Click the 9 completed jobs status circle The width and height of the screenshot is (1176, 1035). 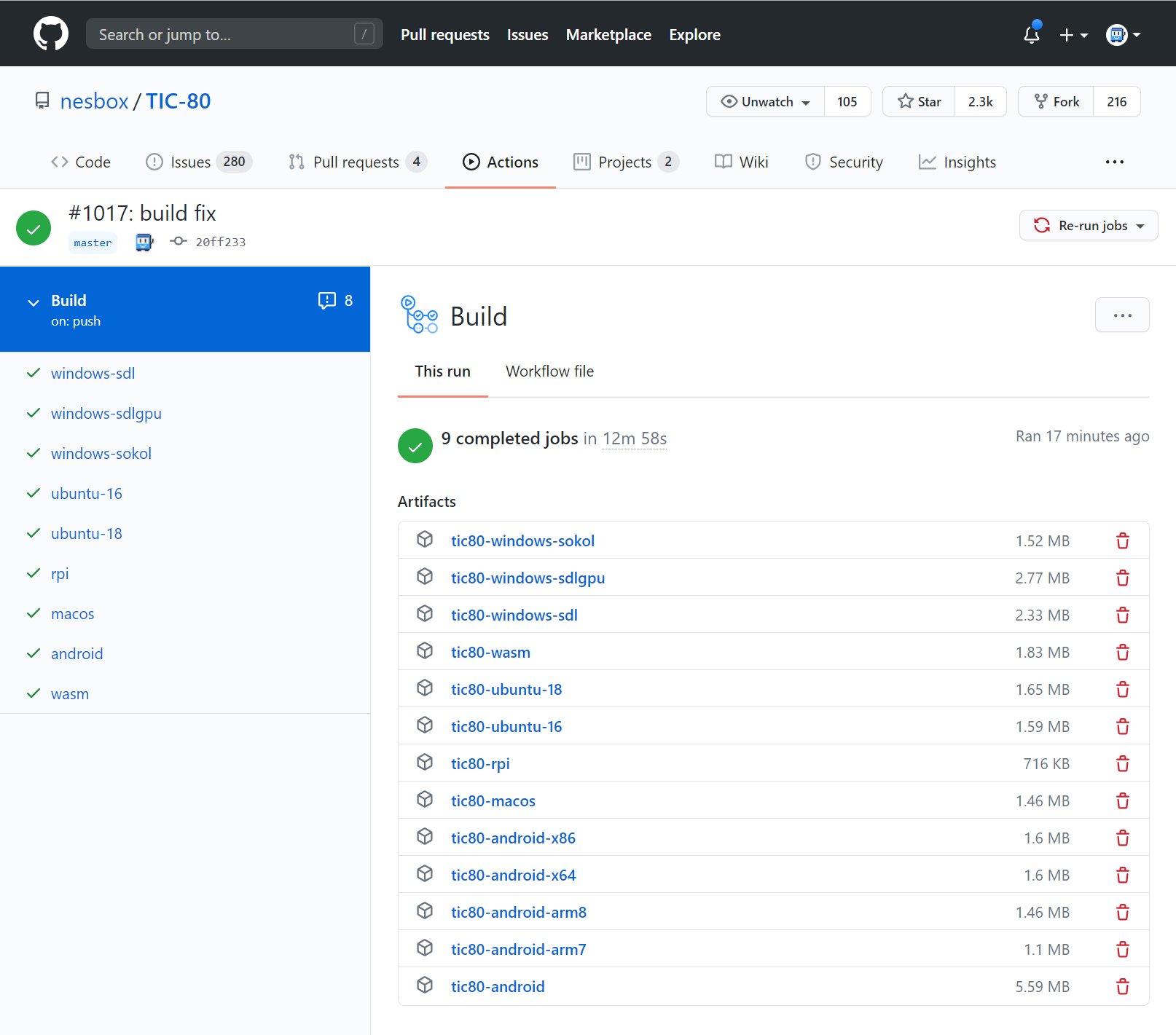click(x=415, y=445)
